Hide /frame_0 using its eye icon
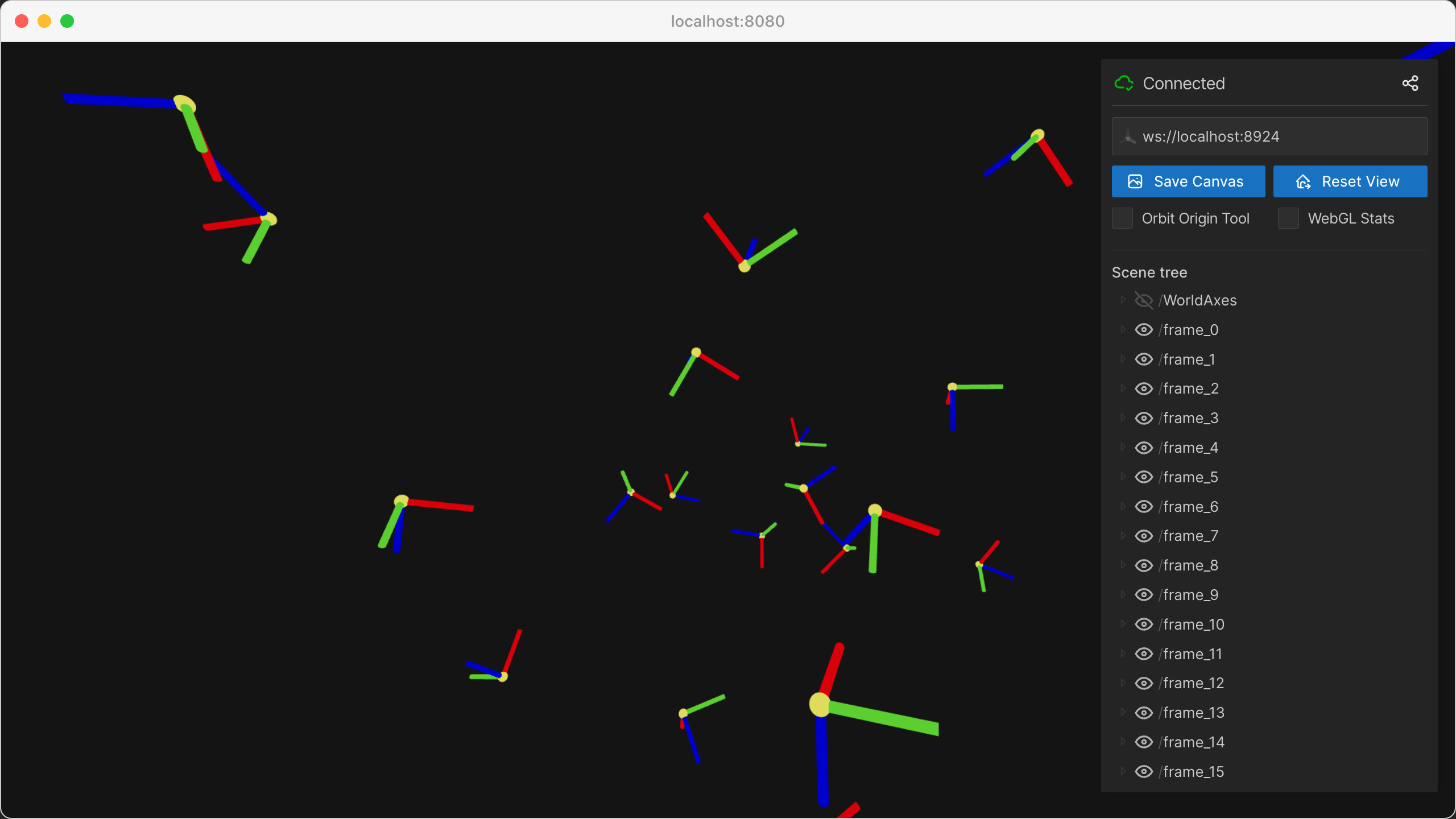Viewport: 1456px width, 819px height. [1144, 330]
